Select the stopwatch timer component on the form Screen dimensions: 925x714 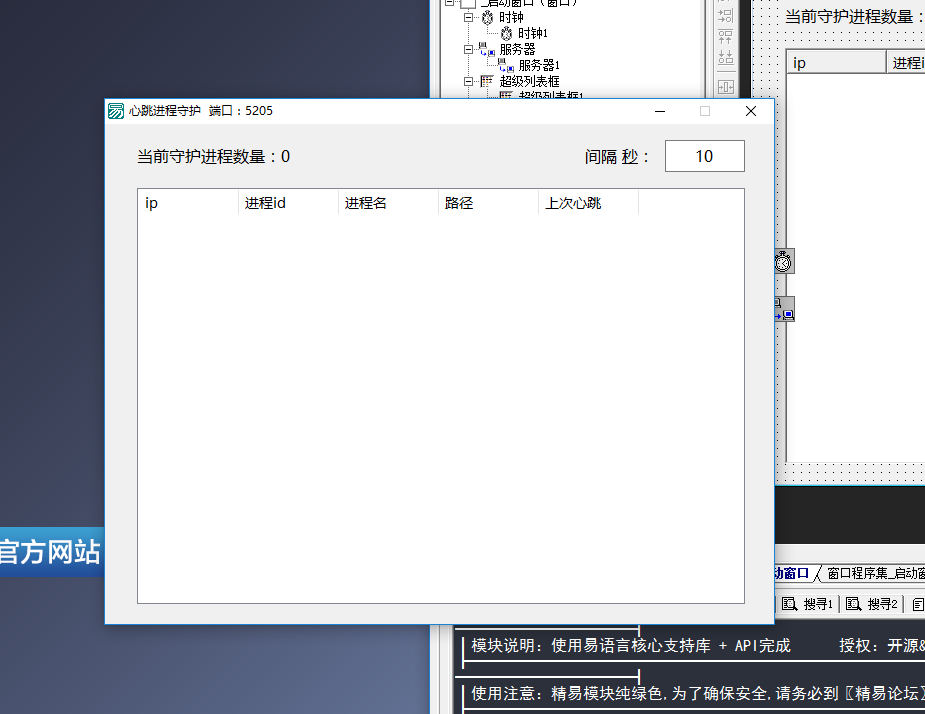(783, 261)
